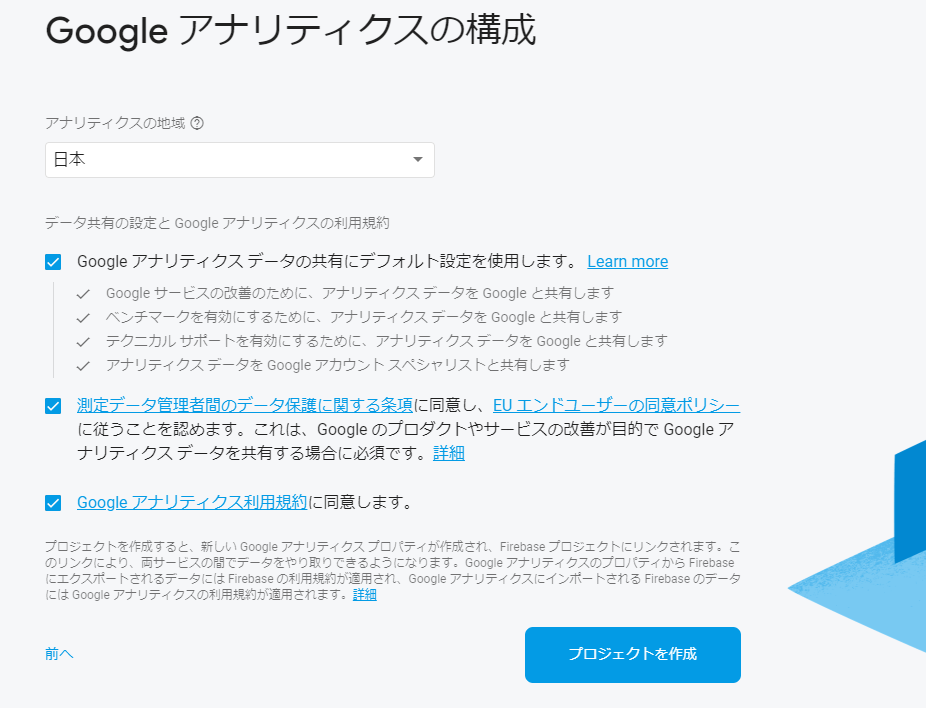Click the checkmark beside テクニカル サポート item
This screenshot has height=708, width=926.
click(x=83, y=341)
